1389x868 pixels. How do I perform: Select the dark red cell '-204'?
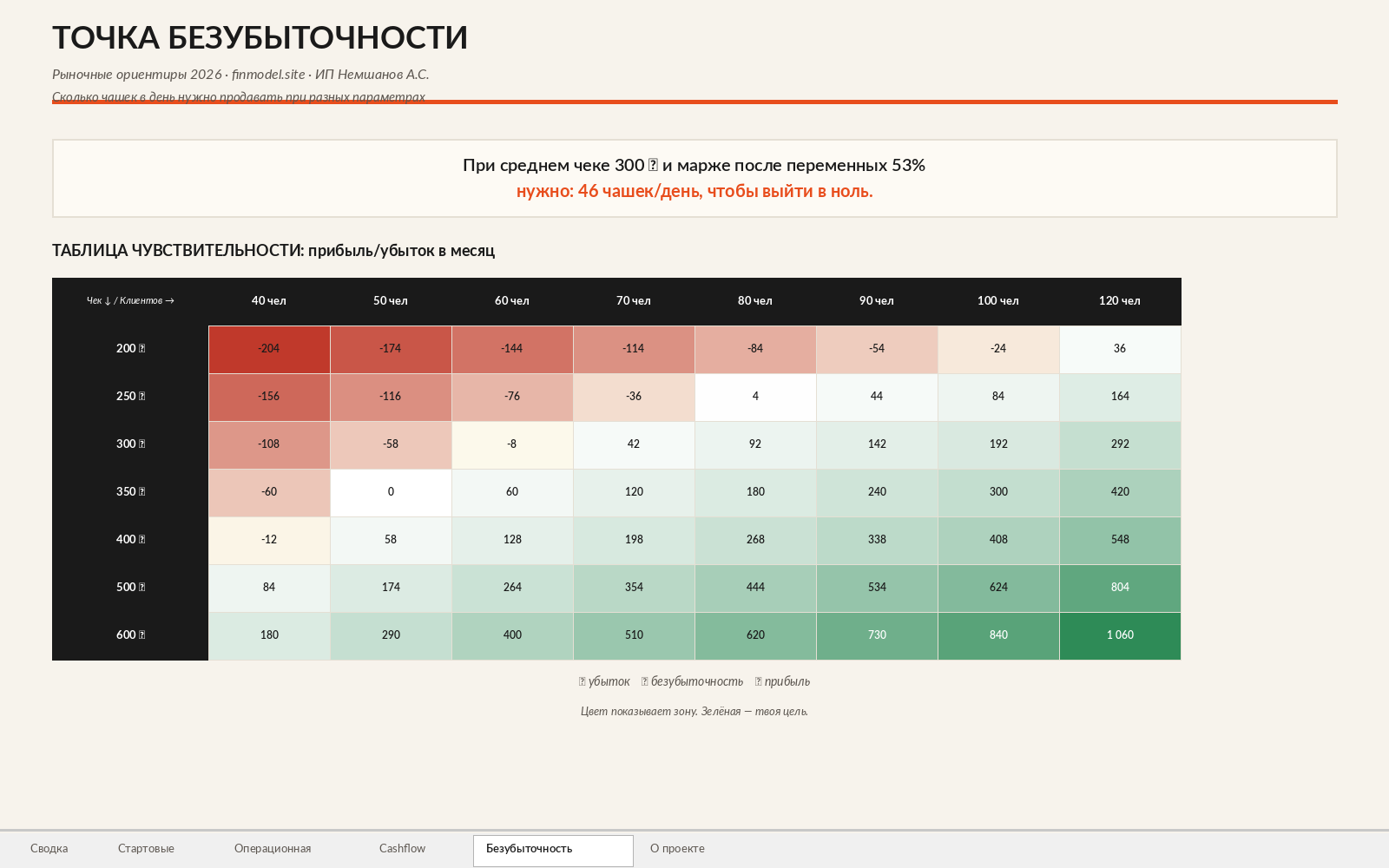point(269,349)
